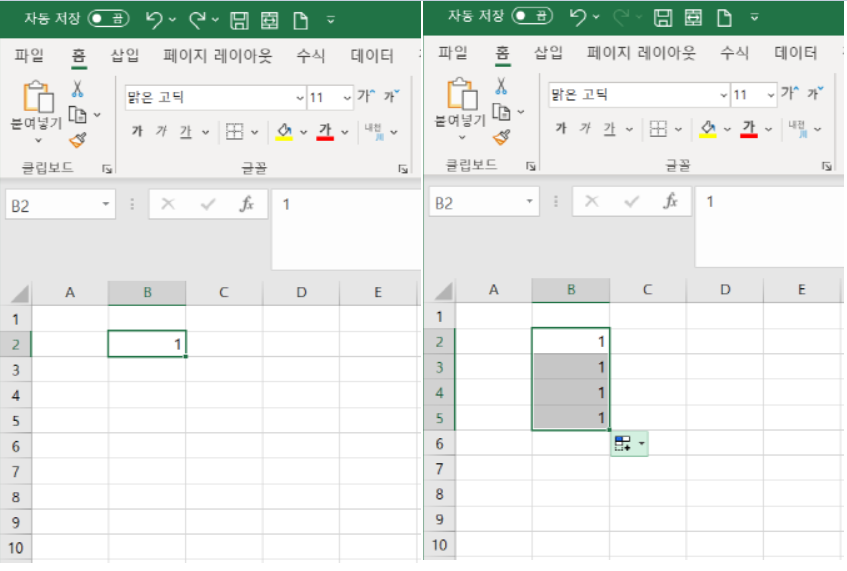Open Auto Fill Options button below B5
847x571 pixels.
click(x=629, y=444)
